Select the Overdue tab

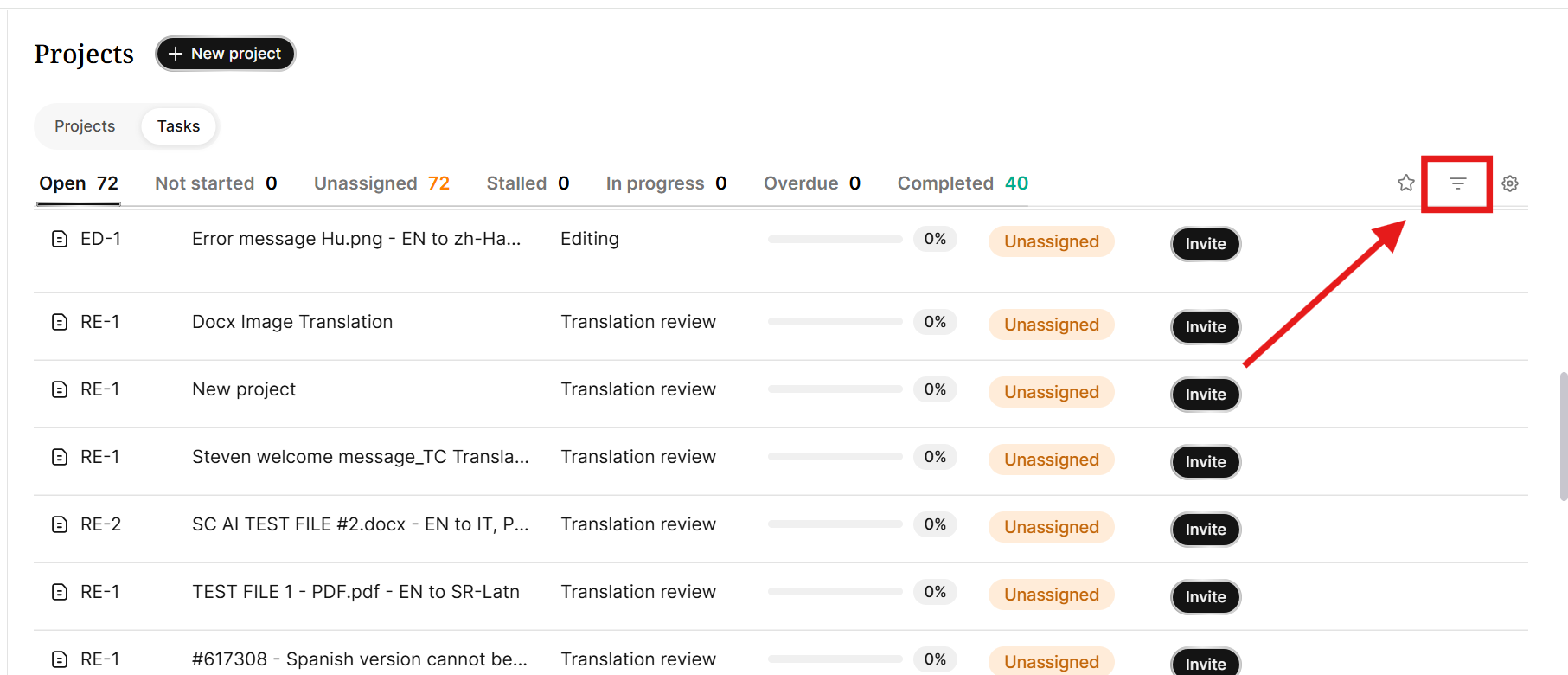click(811, 183)
